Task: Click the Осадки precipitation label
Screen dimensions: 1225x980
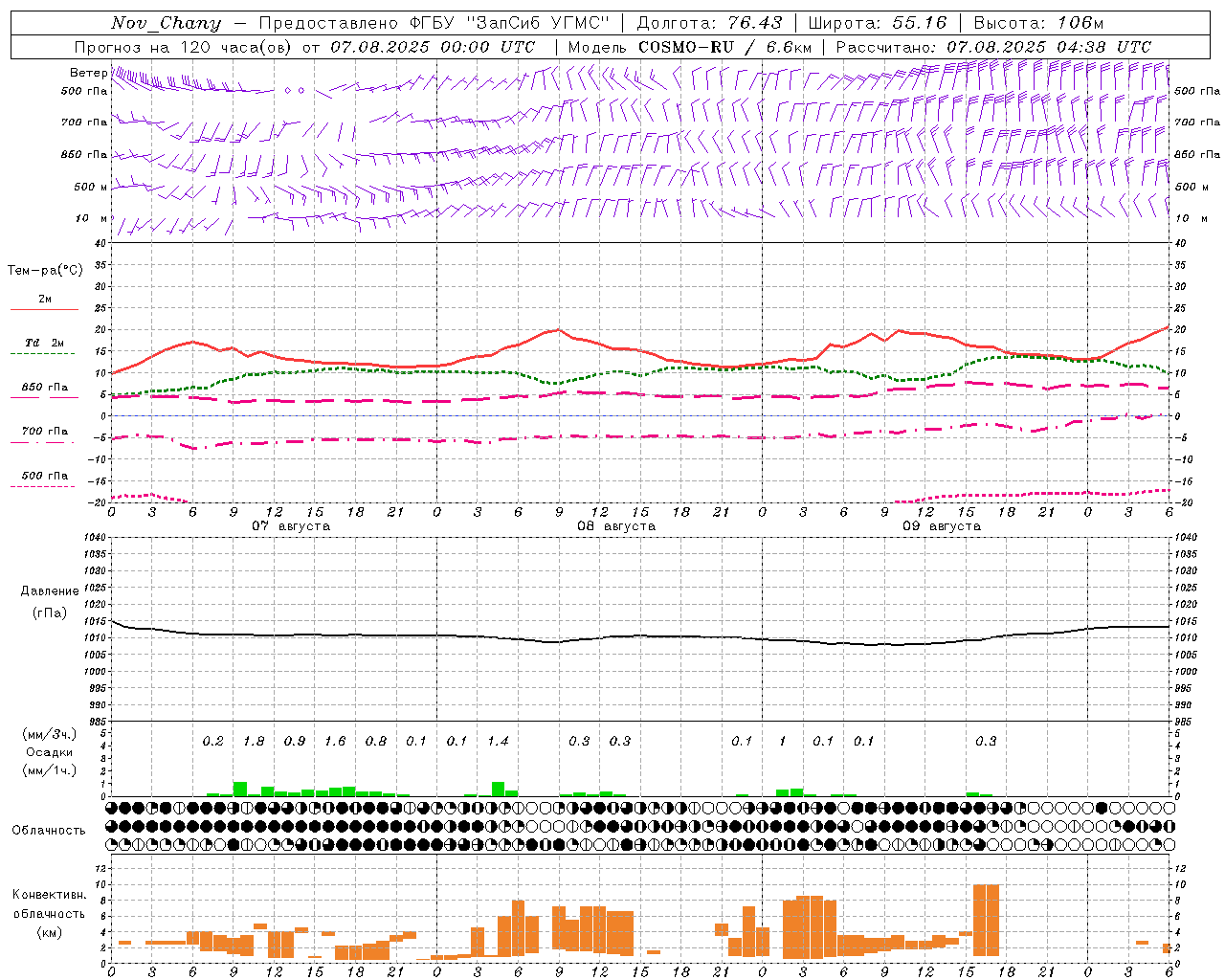Action: [x=50, y=752]
